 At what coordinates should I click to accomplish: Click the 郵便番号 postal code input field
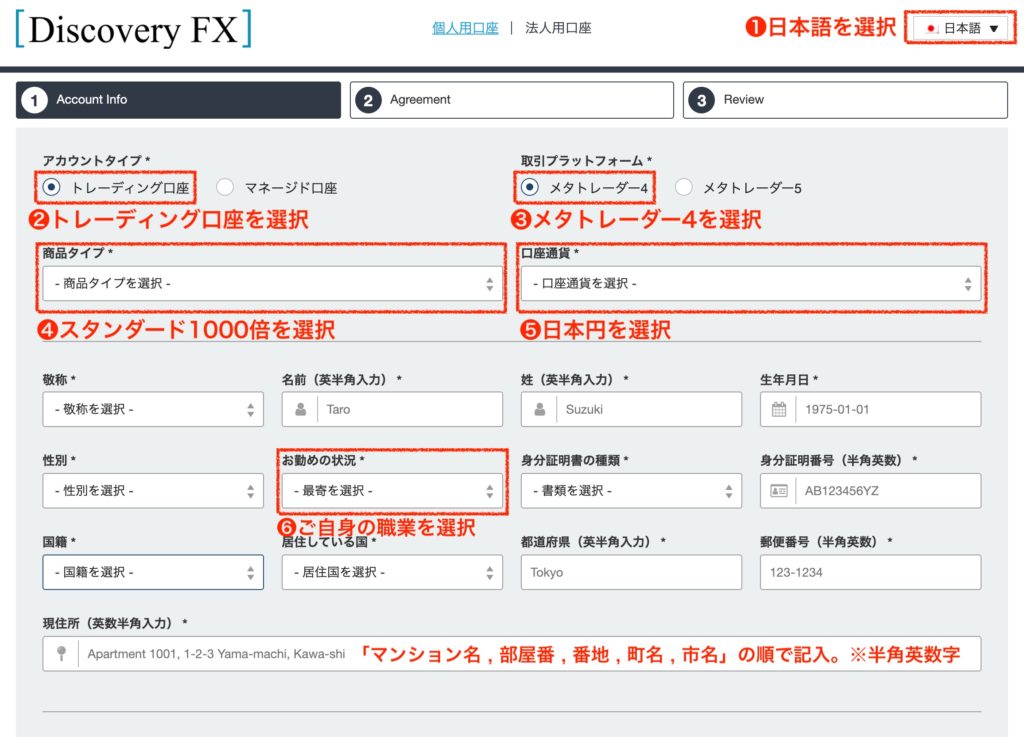click(870, 573)
